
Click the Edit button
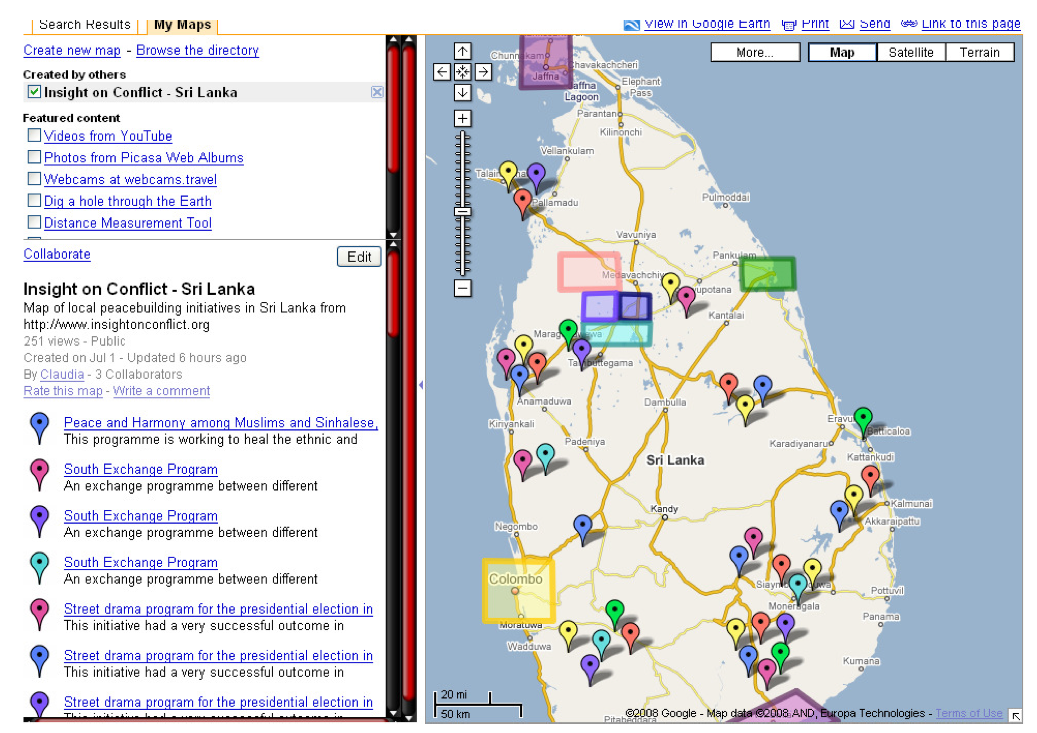tap(359, 257)
